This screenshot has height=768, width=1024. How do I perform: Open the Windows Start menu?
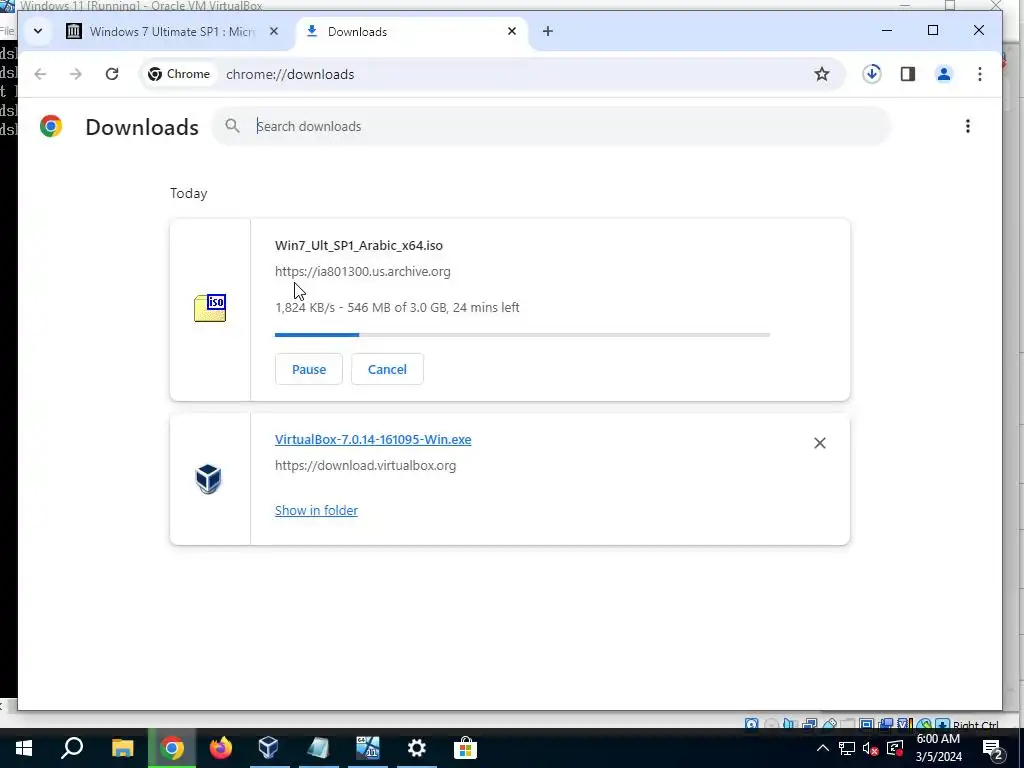(24, 748)
